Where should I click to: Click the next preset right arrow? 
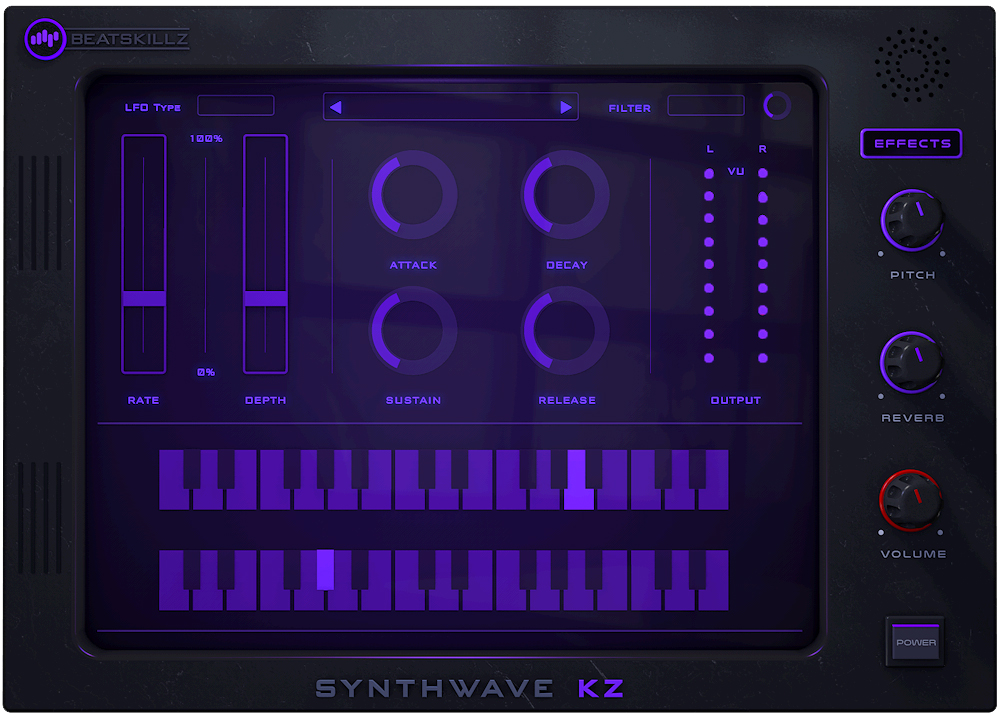point(565,107)
